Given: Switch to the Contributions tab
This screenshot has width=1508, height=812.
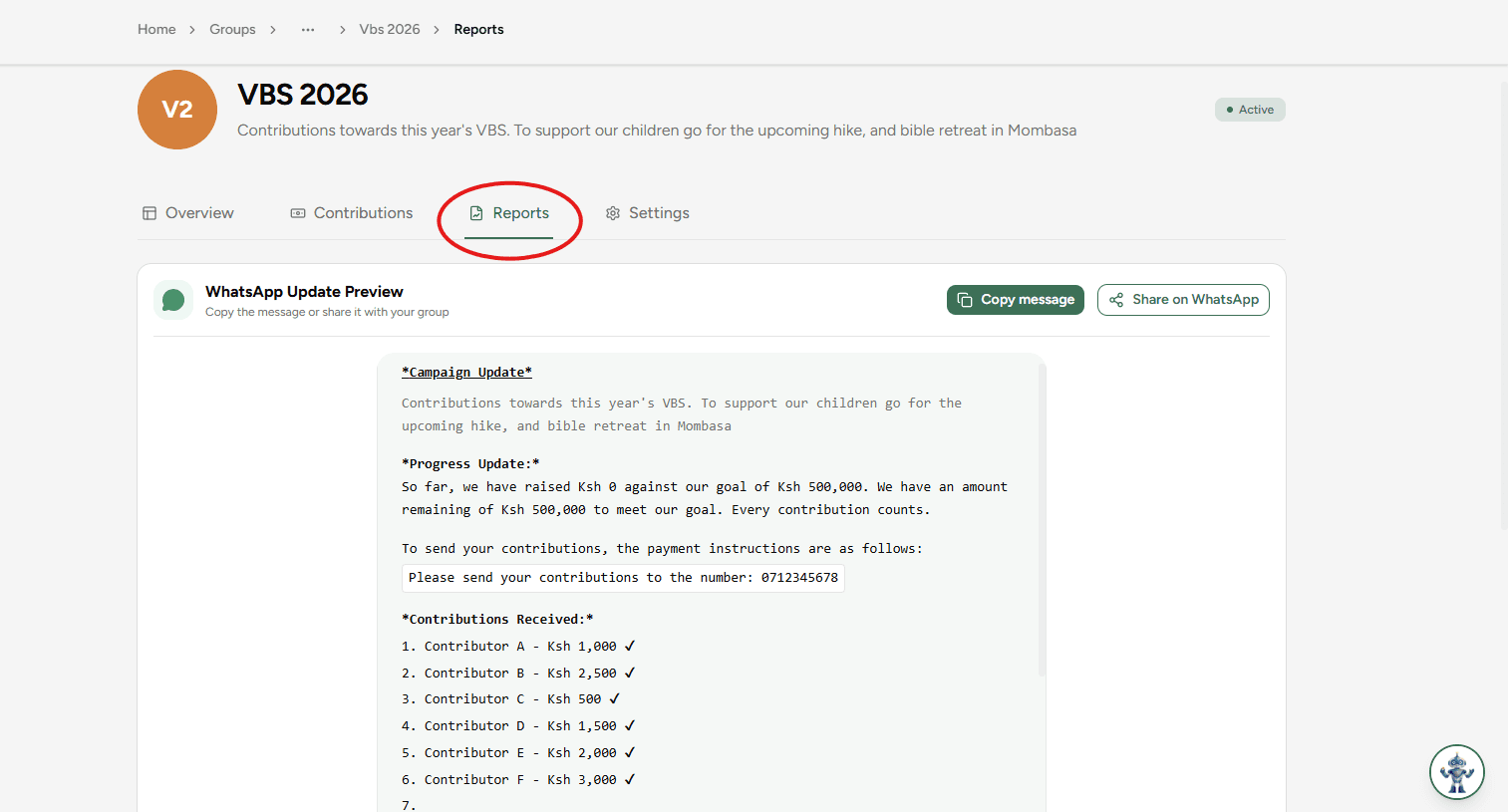Looking at the screenshot, I should point(352,213).
